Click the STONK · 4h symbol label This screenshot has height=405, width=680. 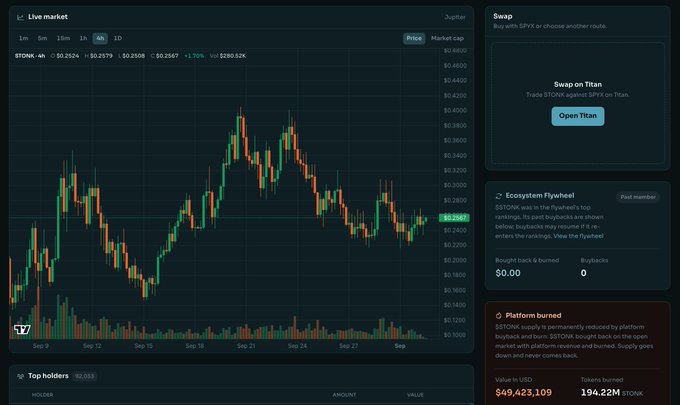click(x=30, y=56)
